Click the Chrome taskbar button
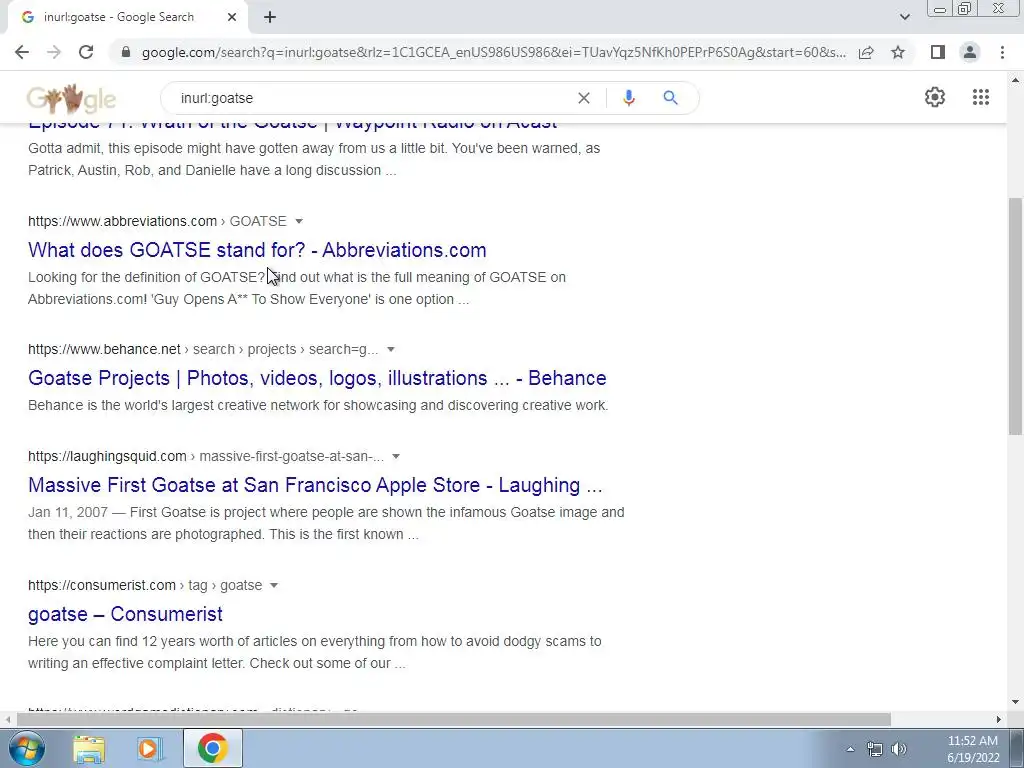Screen dimensions: 1024x768 tap(212, 748)
